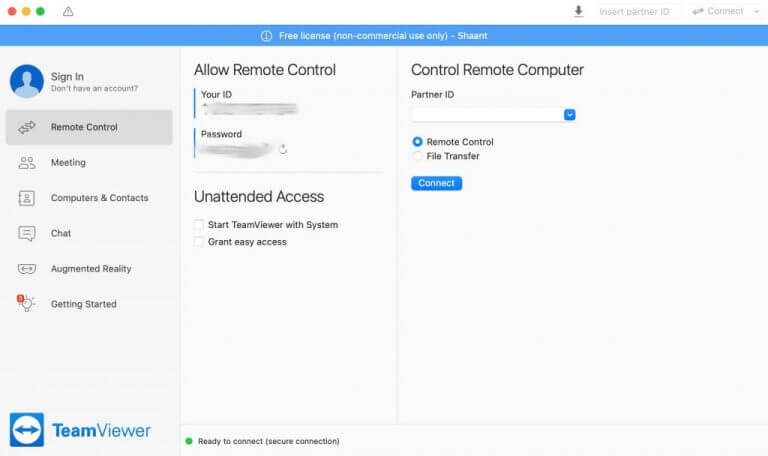Image resolution: width=768 pixels, height=456 pixels.
Task: Click the Meeting people icon in sidebar
Action: (x=27, y=163)
